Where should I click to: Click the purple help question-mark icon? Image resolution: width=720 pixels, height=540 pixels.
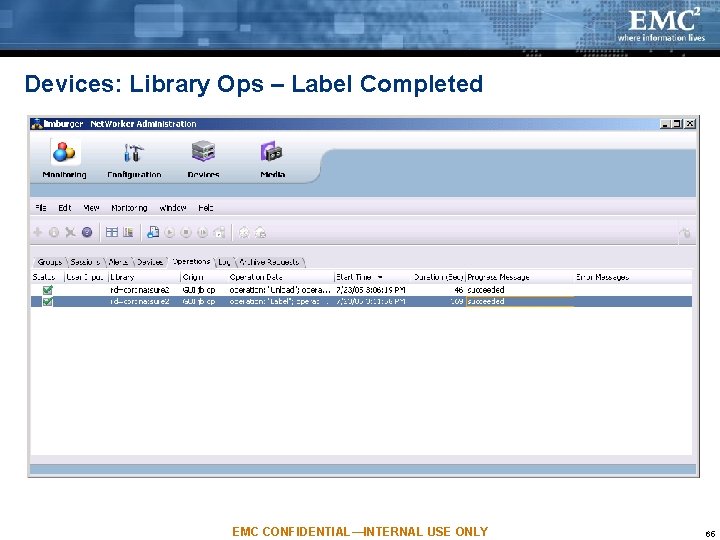(87, 232)
